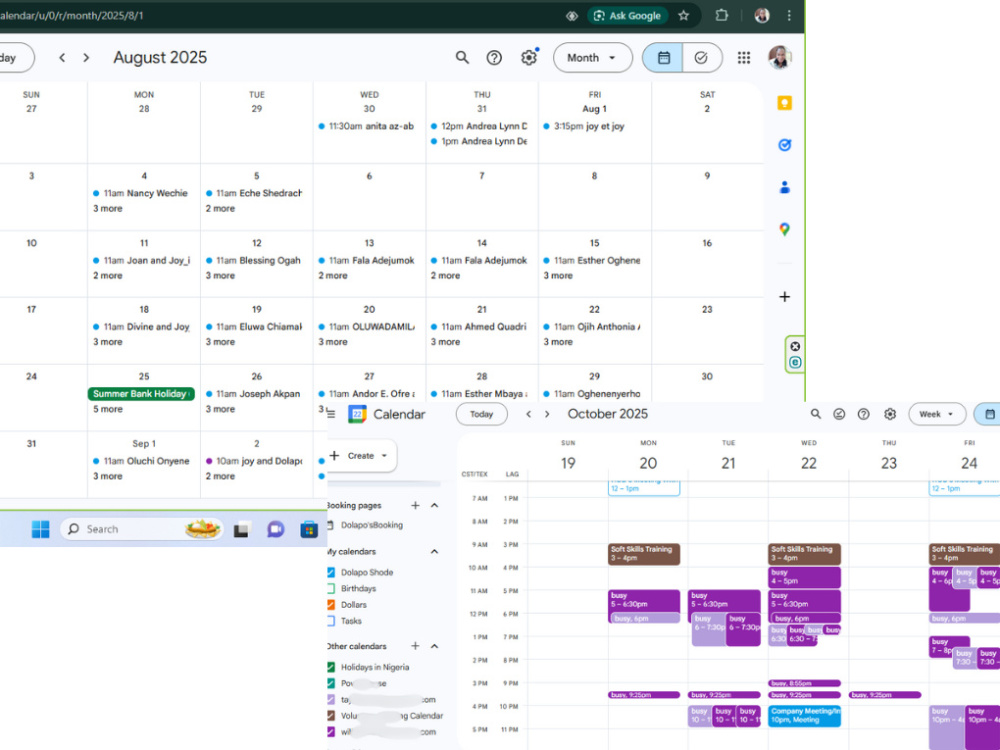Open the Windows Start button
1000x750 pixels.
41,529
